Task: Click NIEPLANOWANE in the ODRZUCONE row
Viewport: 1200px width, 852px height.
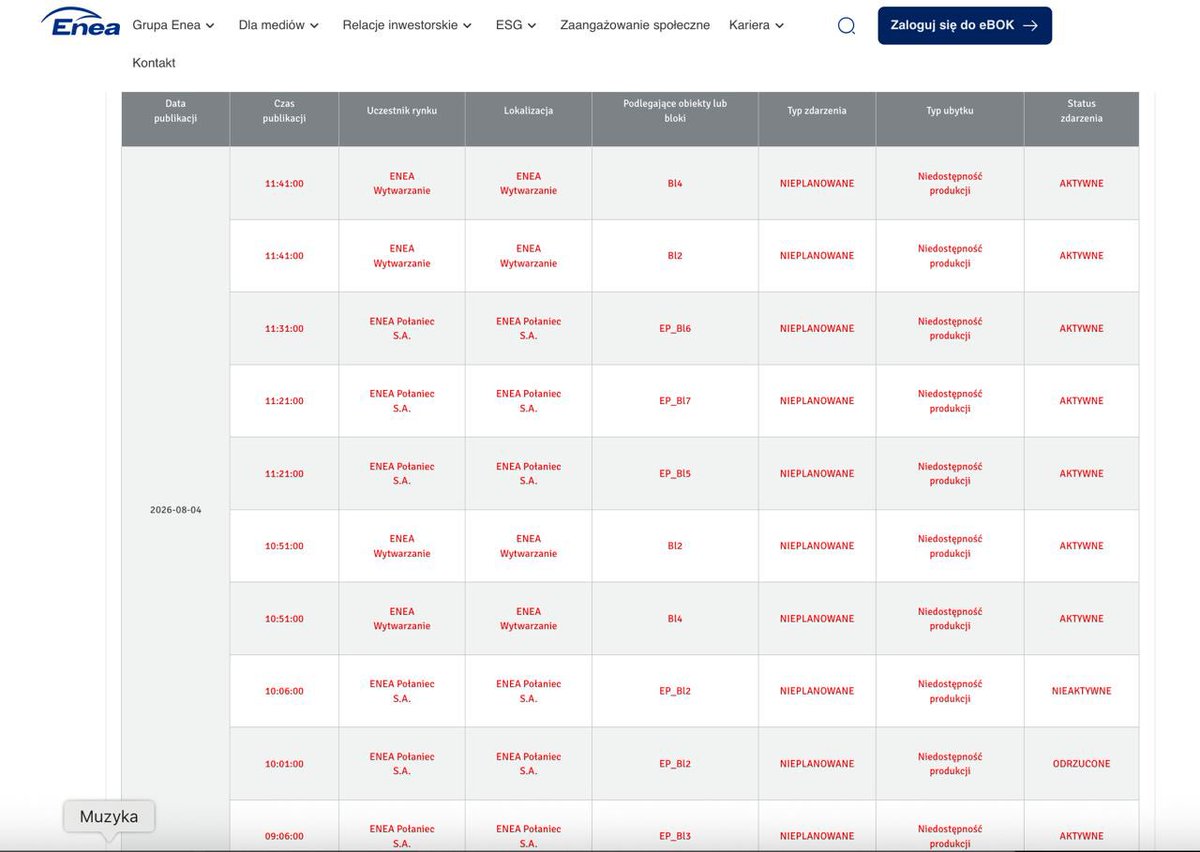Action: [x=817, y=764]
